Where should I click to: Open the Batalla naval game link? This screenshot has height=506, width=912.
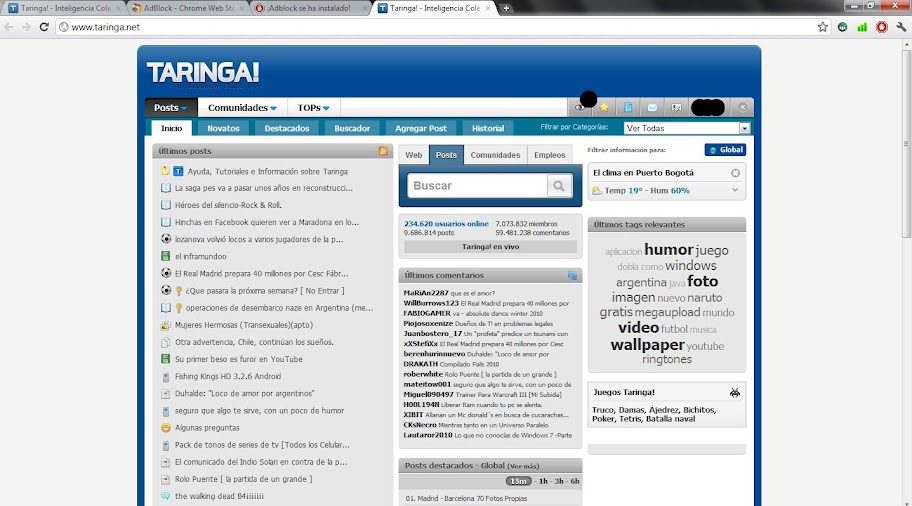click(x=670, y=419)
